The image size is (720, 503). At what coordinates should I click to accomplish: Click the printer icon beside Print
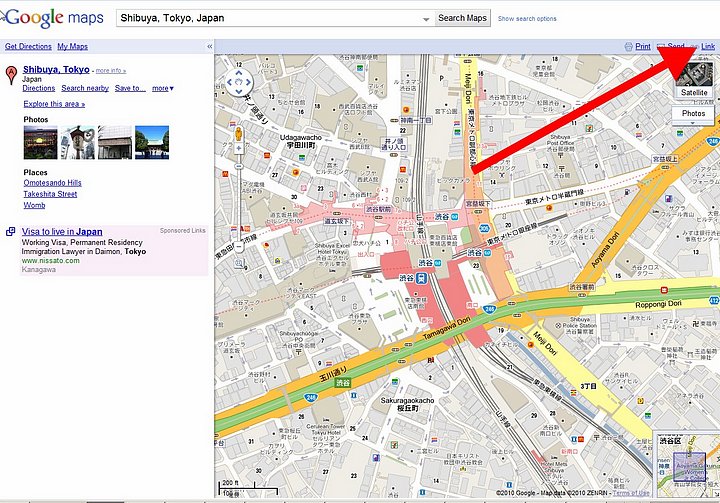[x=629, y=46]
